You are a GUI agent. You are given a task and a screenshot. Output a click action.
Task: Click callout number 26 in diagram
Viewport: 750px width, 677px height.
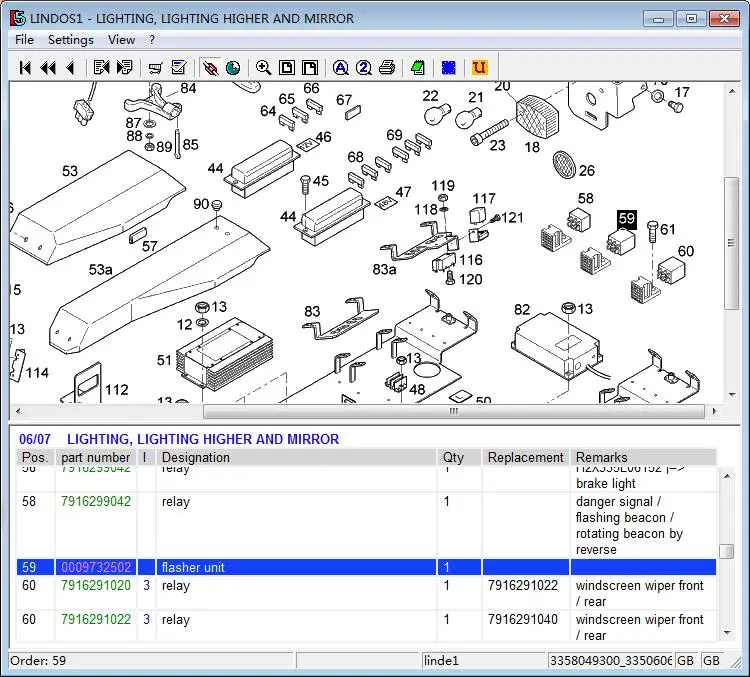(587, 171)
